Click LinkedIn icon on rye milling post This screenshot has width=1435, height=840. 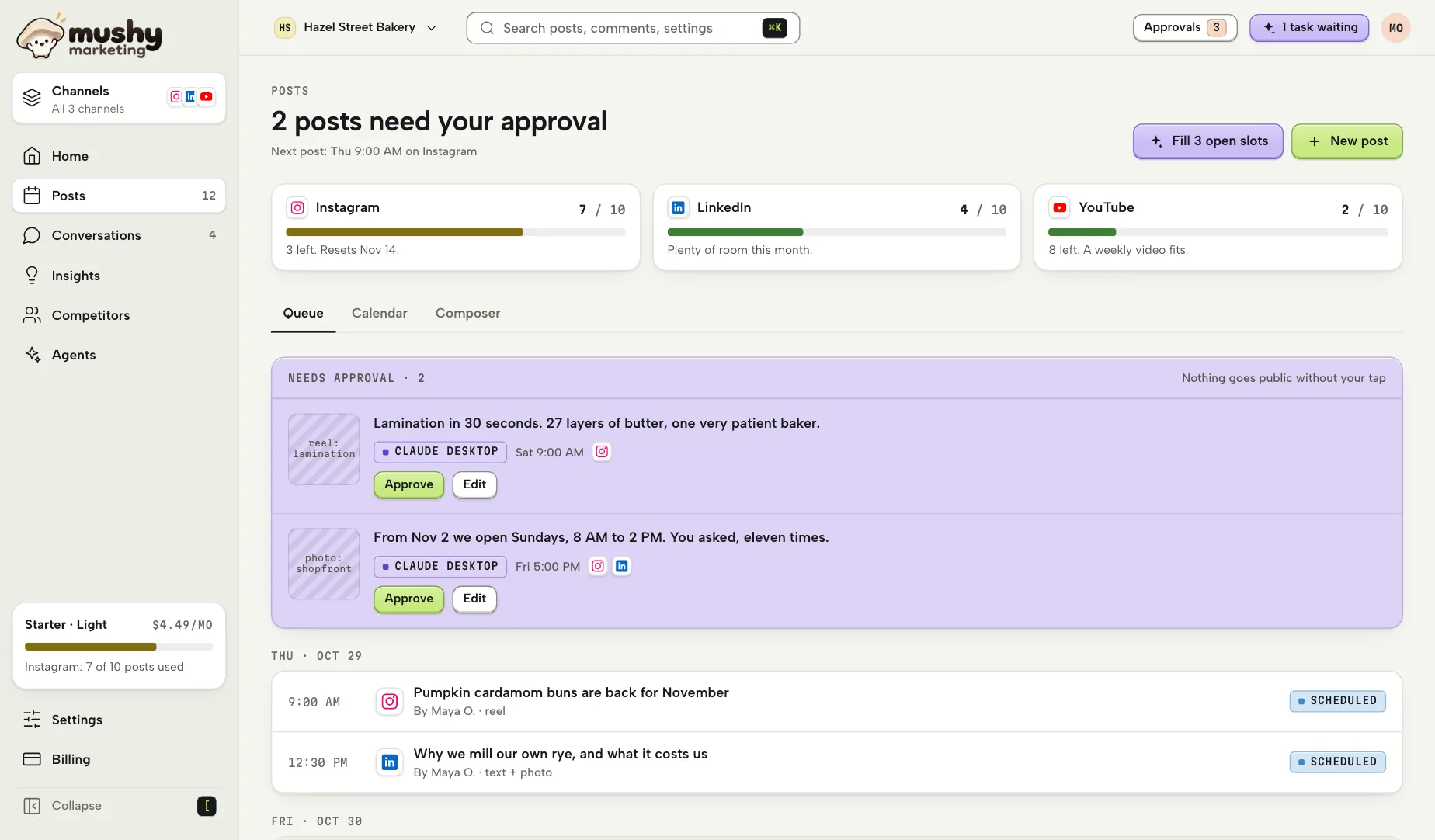click(390, 762)
